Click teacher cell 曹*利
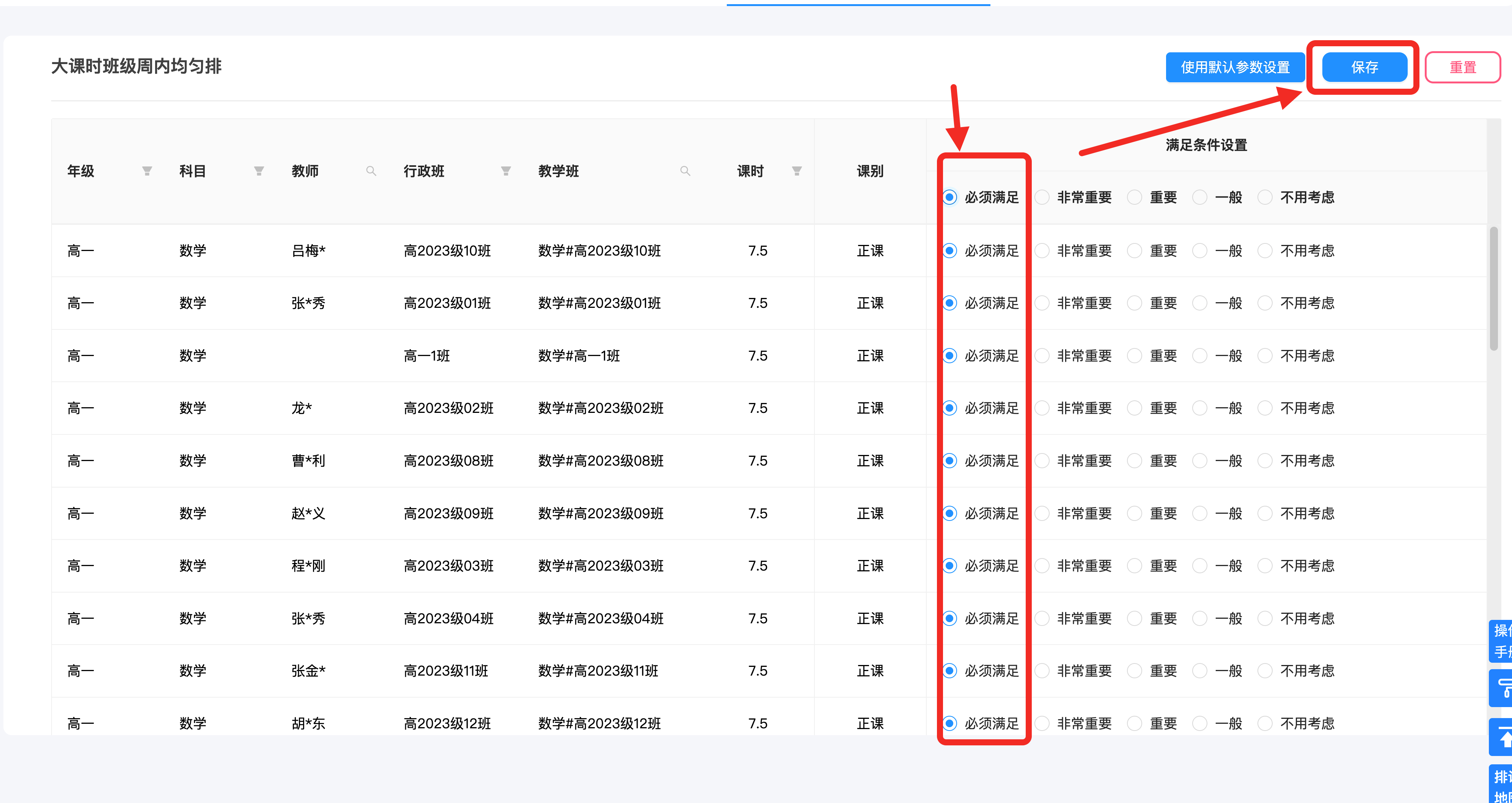 309,460
